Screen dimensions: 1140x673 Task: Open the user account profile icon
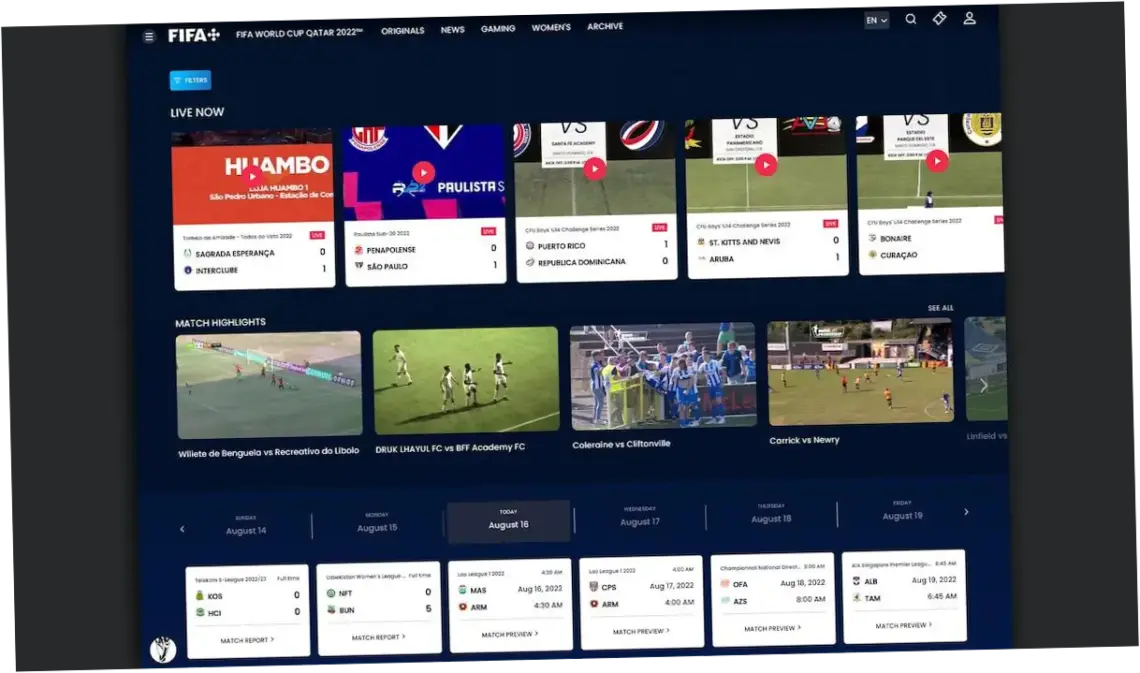tap(969, 18)
